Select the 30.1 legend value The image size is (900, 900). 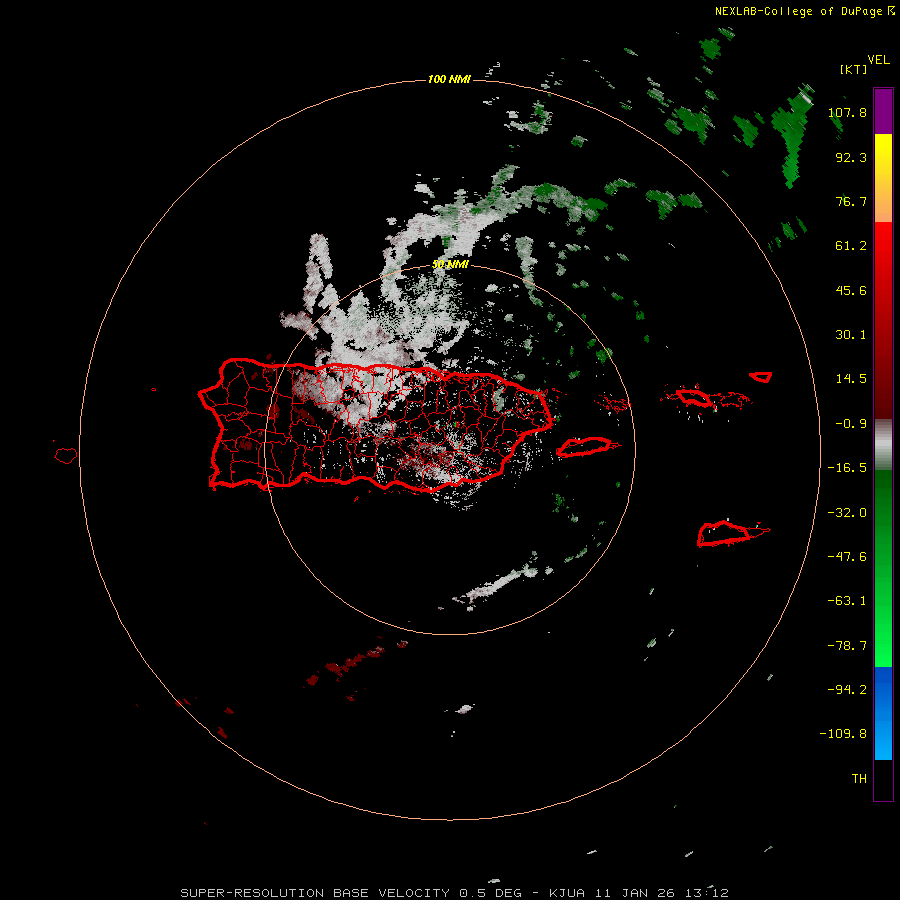pos(851,335)
